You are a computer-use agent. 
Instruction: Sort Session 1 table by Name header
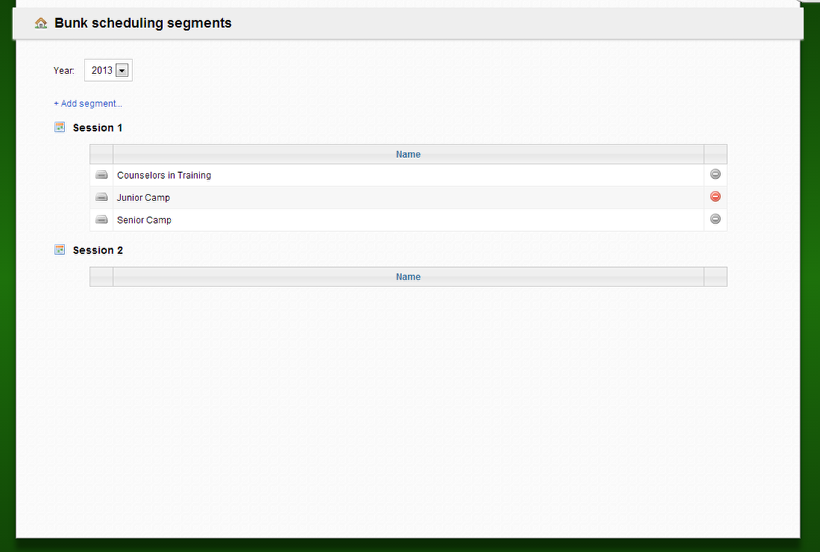click(408, 154)
